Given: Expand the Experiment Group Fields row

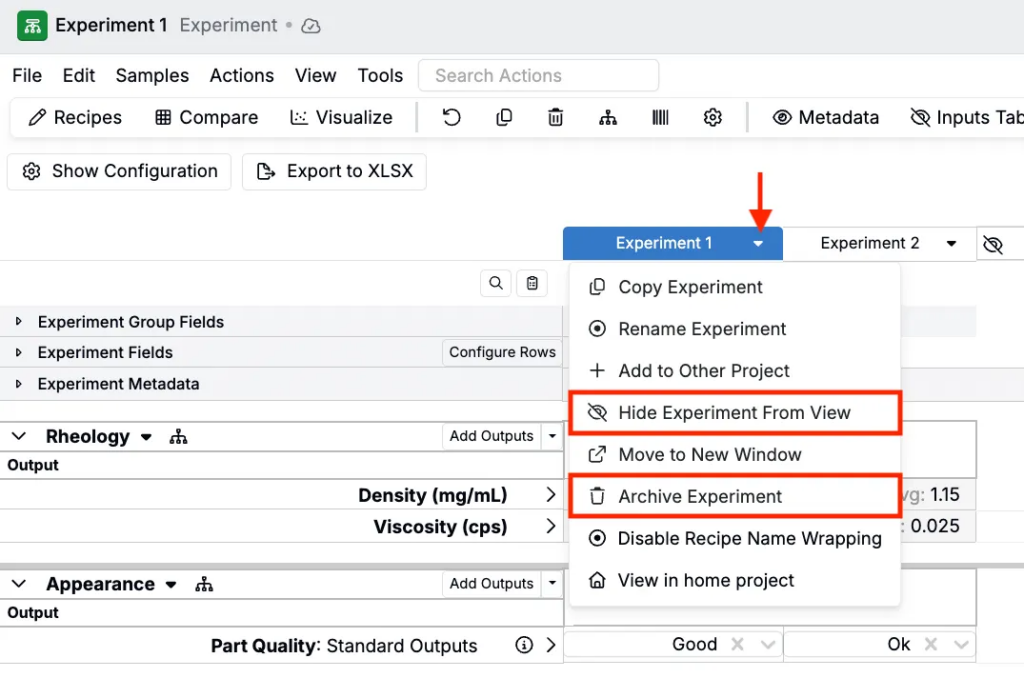Looking at the screenshot, I should tap(19, 322).
